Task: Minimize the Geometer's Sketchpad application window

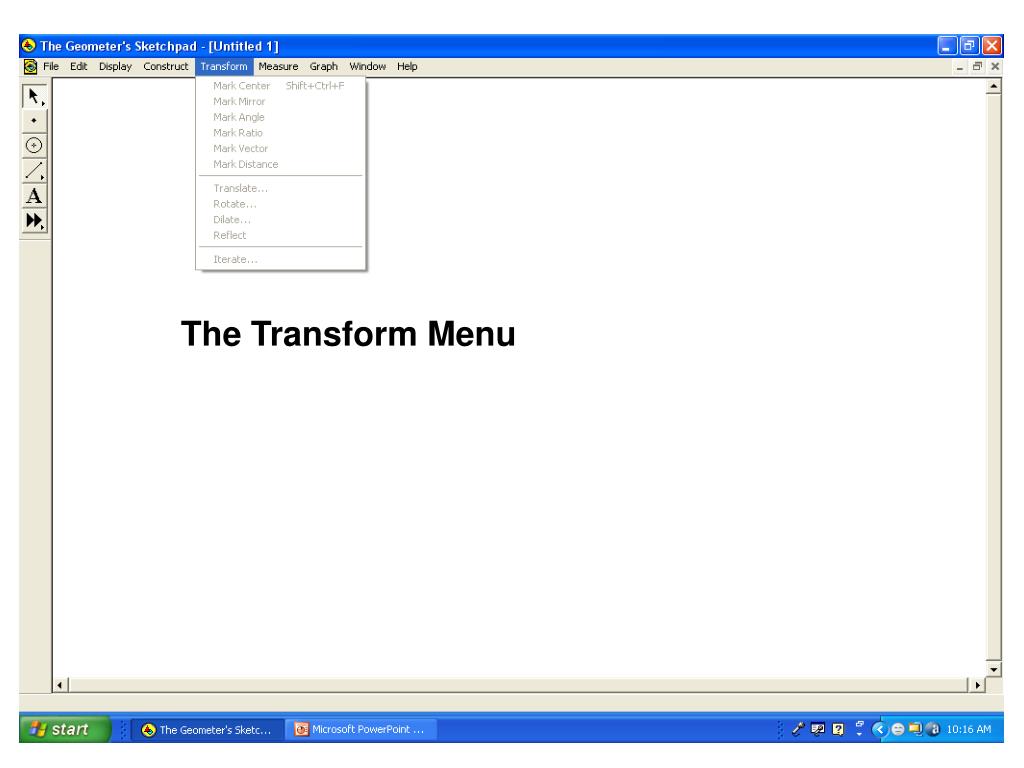Action: tap(947, 46)
